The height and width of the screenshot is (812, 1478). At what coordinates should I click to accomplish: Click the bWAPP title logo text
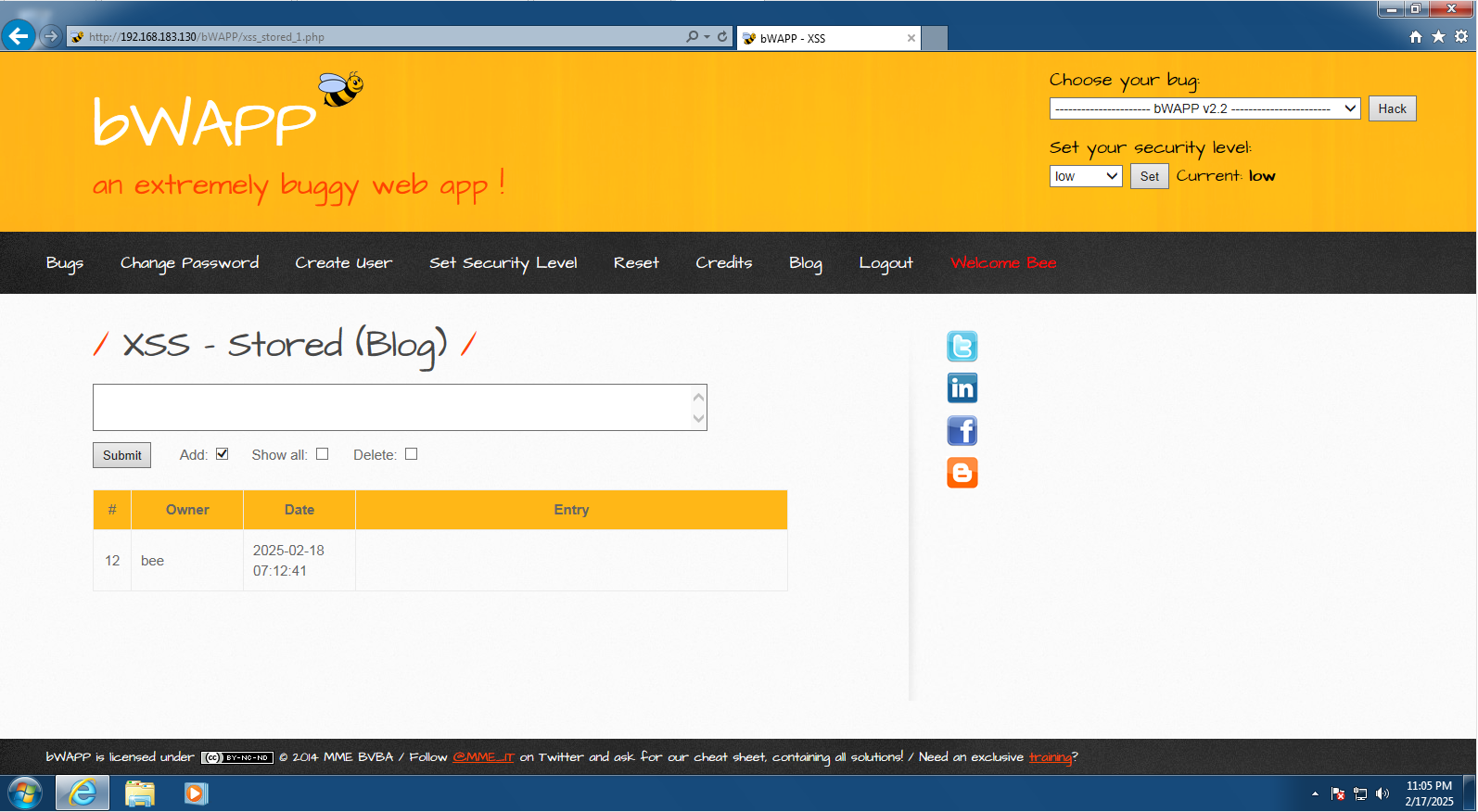[204, 122]
